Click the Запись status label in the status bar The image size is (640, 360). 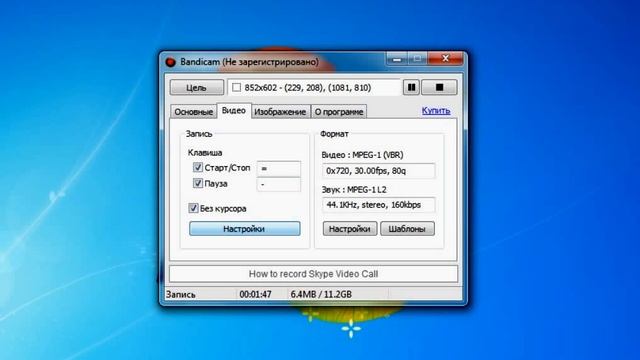pyautogui.click(x=181, y=294)
